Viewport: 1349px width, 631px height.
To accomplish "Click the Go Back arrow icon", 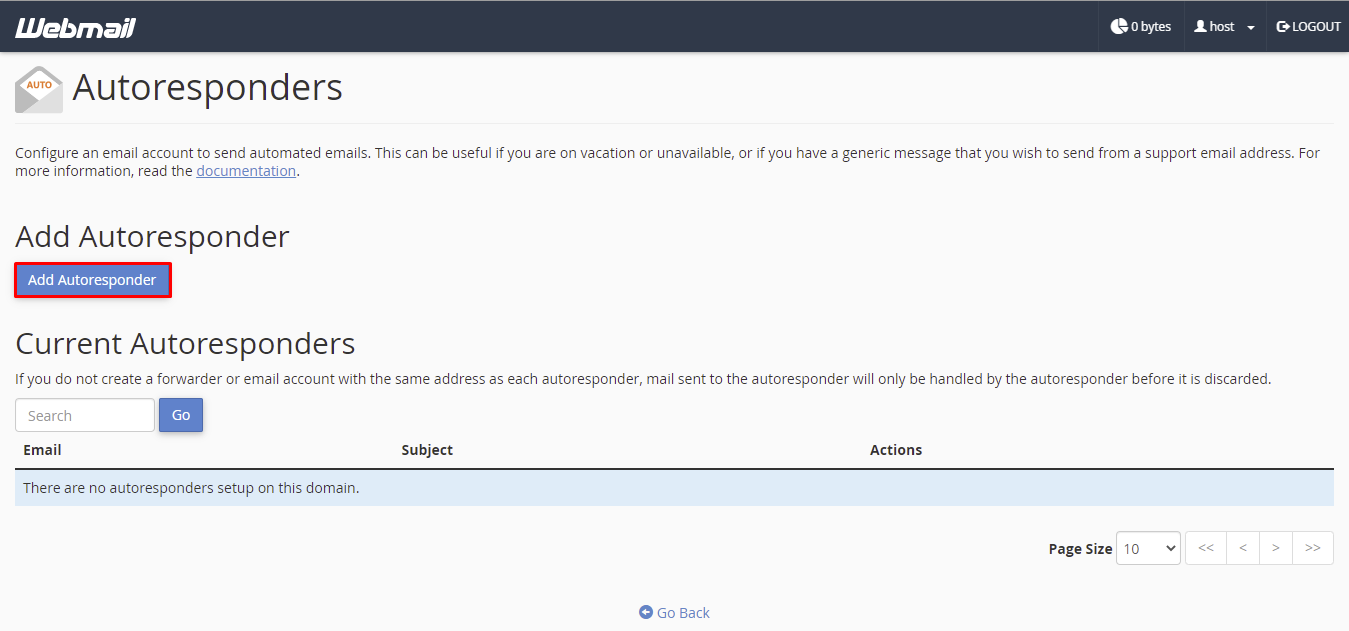I will pyautogui.click(x=646, y=613).
